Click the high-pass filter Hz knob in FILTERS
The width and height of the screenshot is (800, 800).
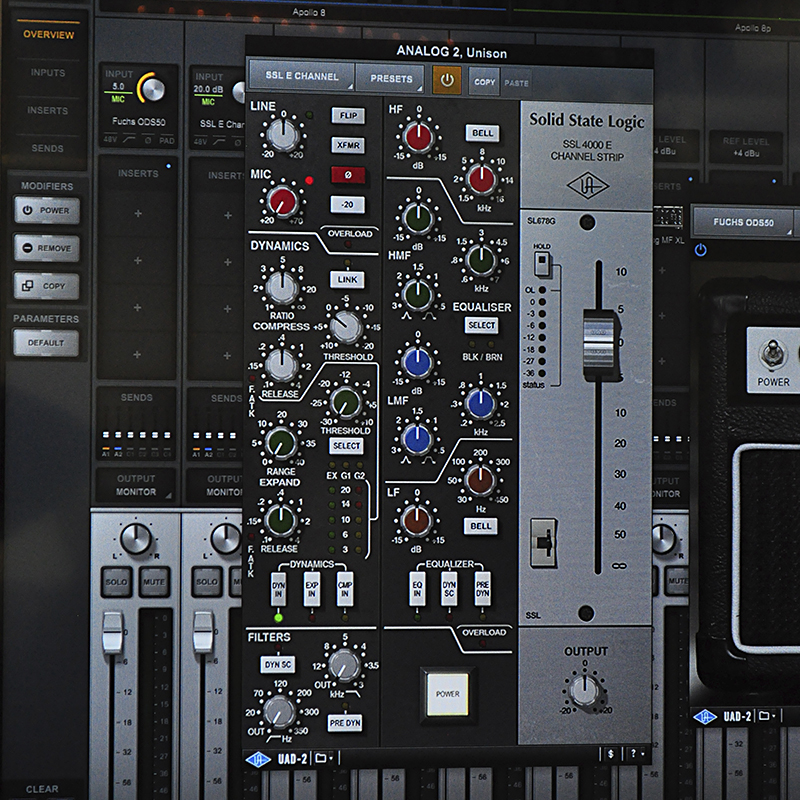point(279,712)
